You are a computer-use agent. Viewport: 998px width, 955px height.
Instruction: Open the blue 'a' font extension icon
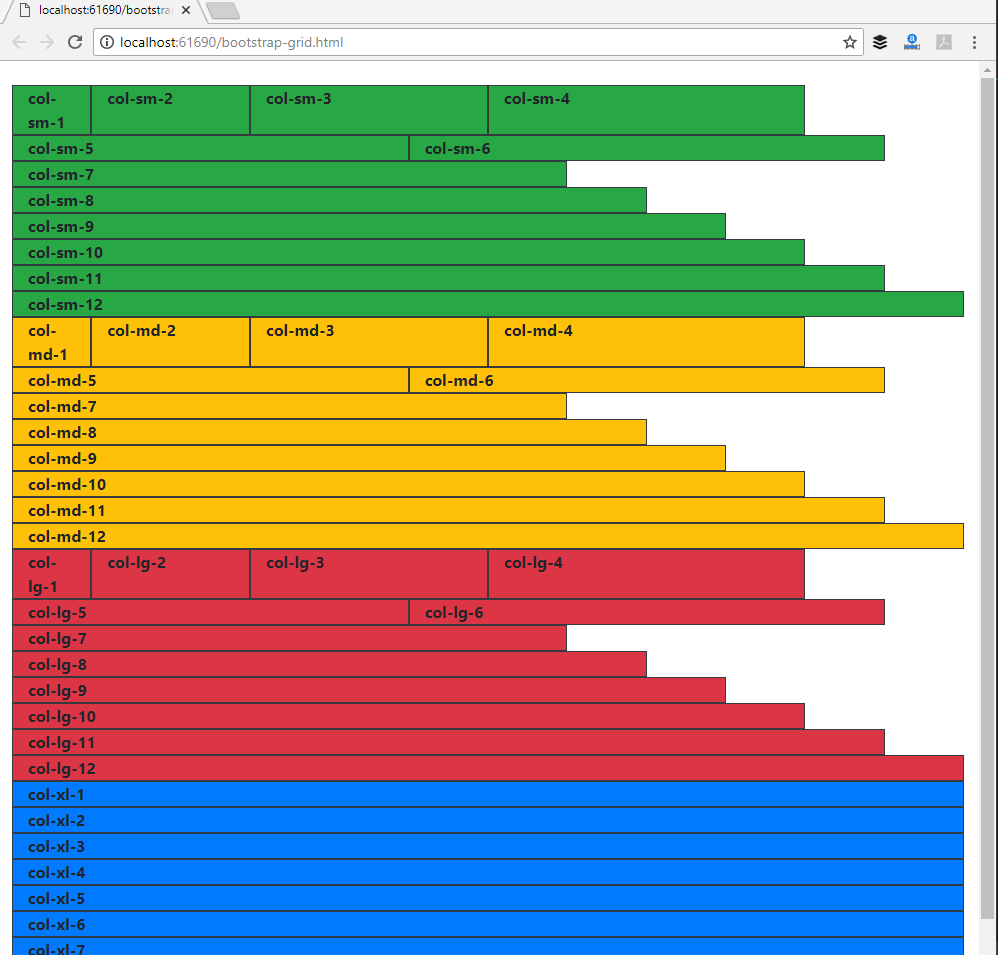pos(911,42)
